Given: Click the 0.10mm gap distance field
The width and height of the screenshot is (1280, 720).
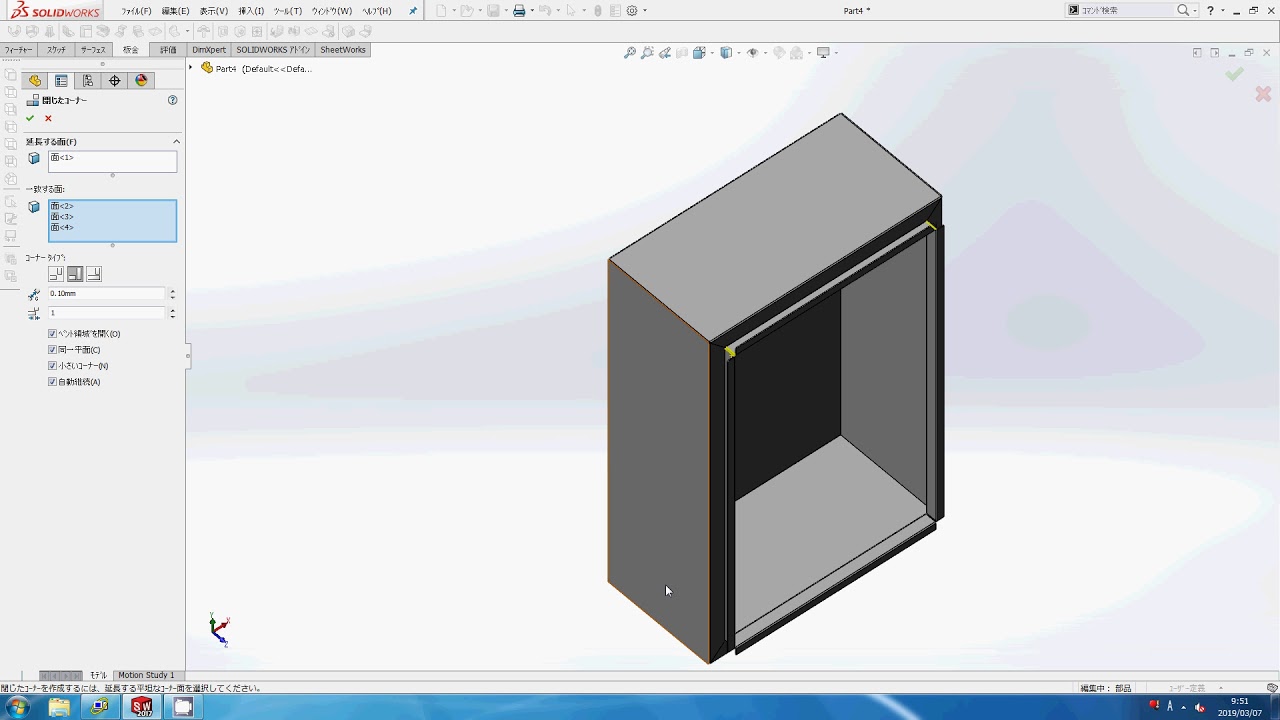Looking at the screenshot, I should [106, 294].
